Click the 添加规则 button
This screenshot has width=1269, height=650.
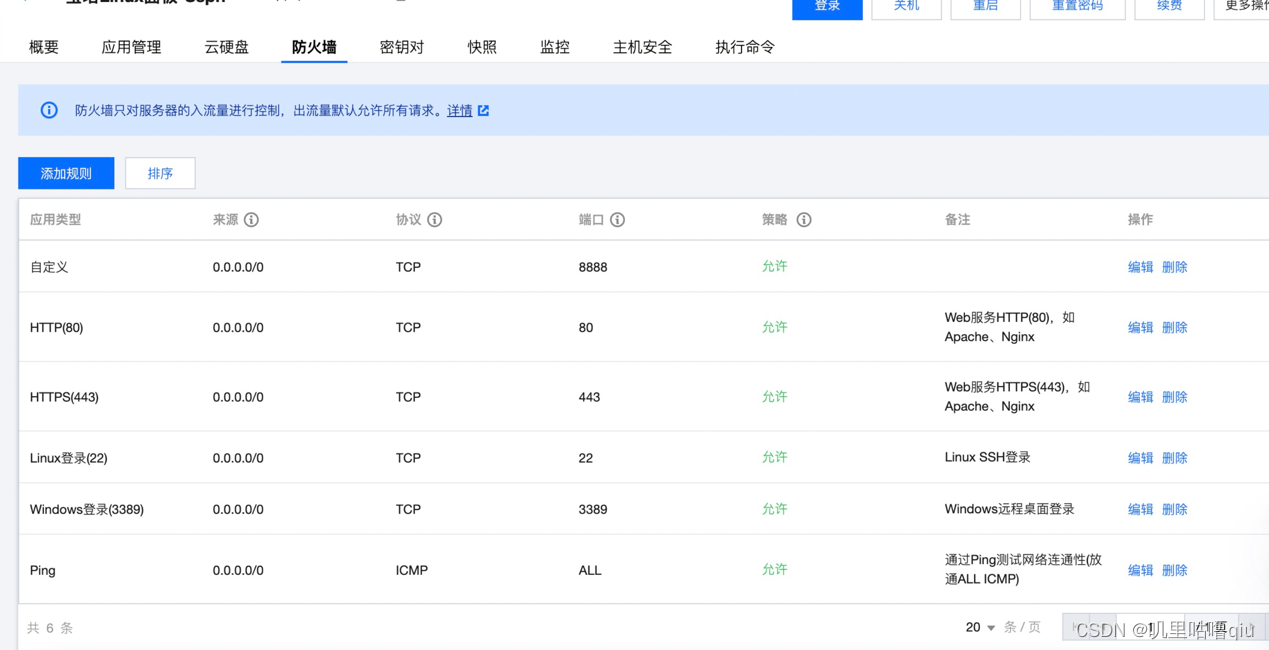tap(66, 173)
